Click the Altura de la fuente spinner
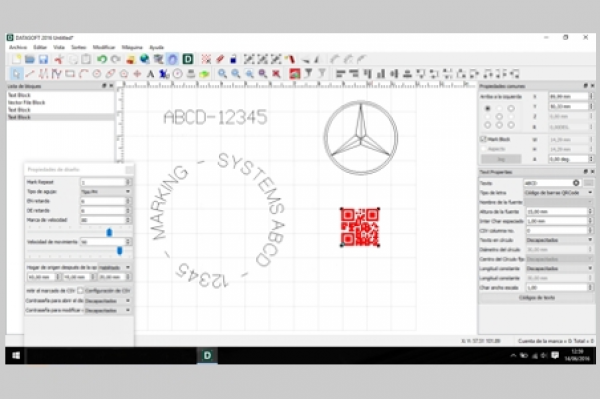The height and width of the screenshot is (399, 600). 590,211
